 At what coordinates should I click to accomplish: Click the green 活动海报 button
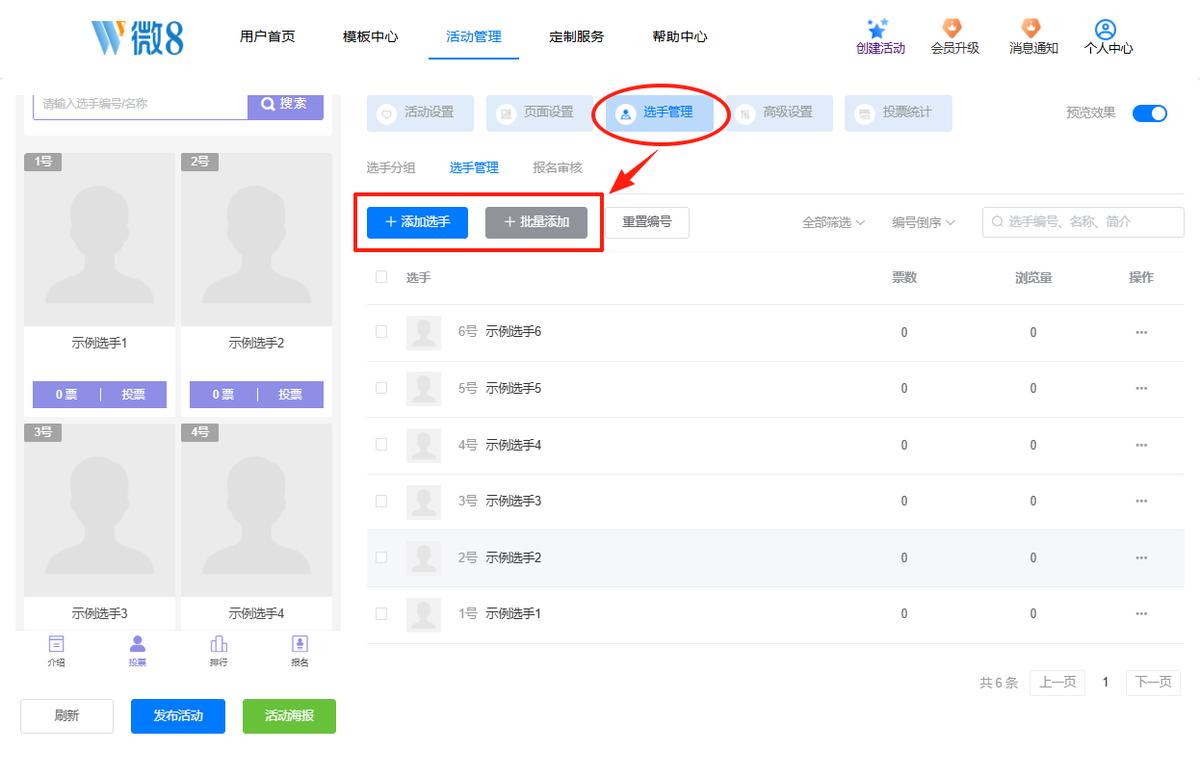tap(289, 716)
